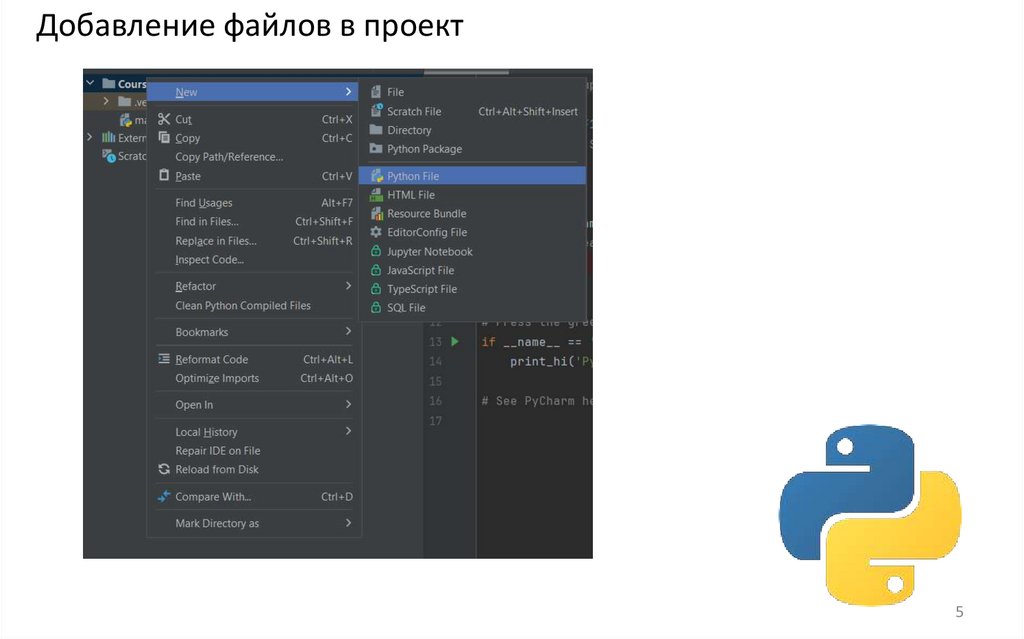Click the slide page number 5
Screen dimensions: 1024x639
[x=959, y=612]
